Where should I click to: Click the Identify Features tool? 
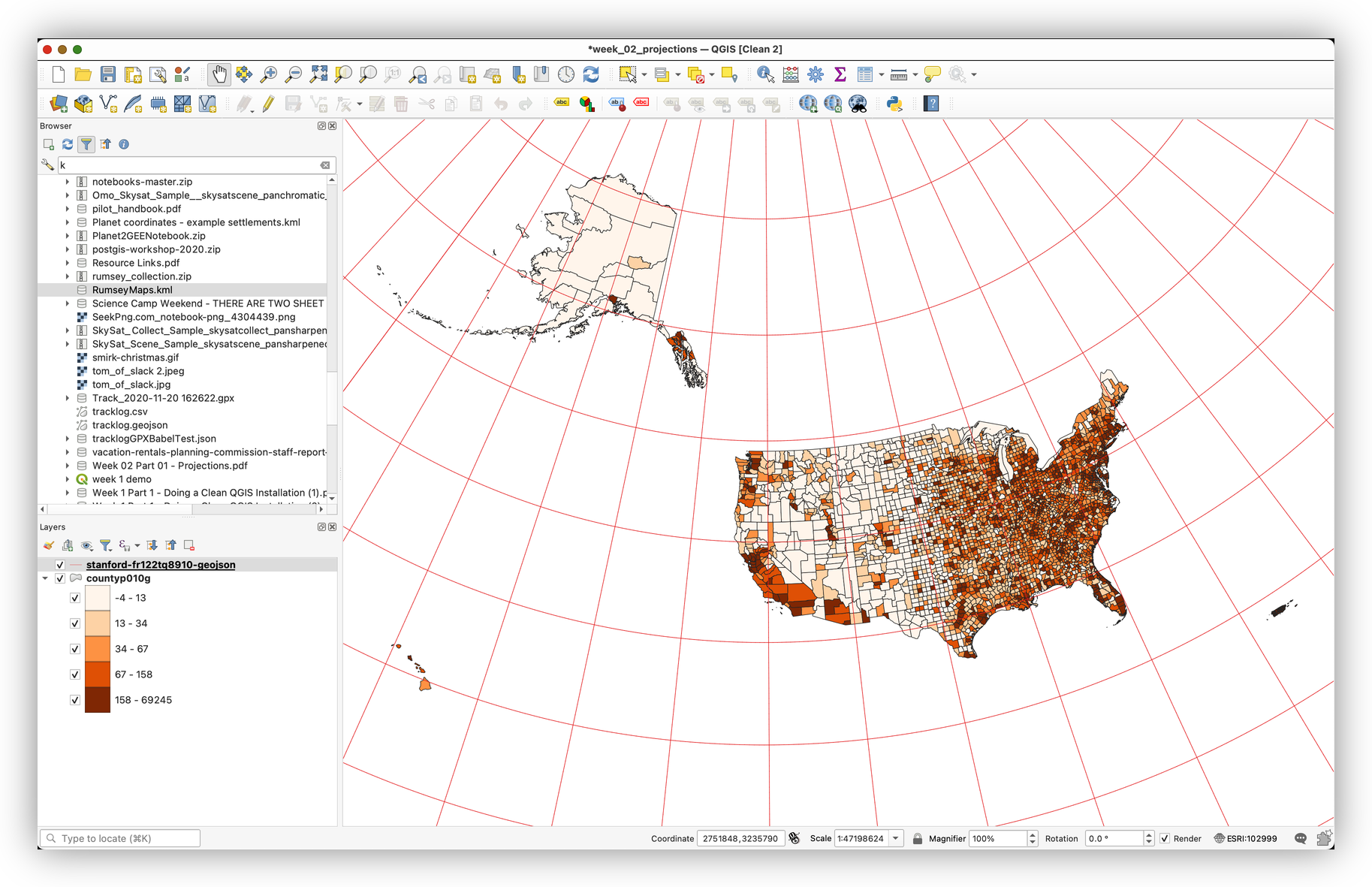pyautogui.click(x=765, y=74)
